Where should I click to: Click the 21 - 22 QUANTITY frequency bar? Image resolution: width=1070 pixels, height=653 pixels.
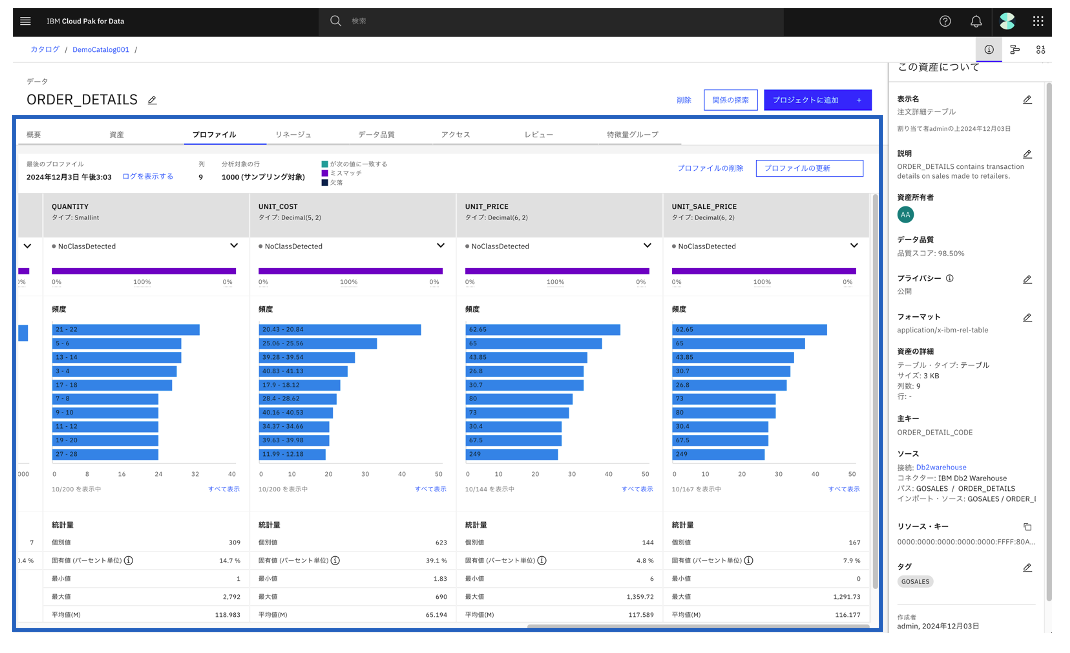tap(126, 330)
